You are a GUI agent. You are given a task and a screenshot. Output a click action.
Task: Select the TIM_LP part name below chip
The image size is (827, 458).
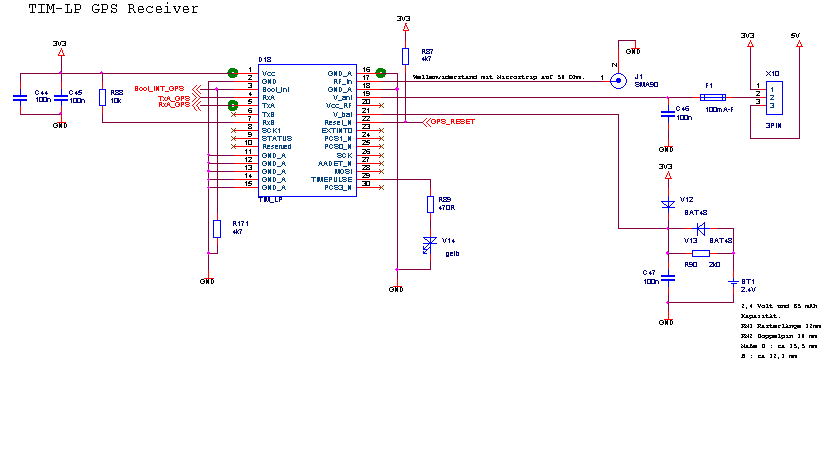pos(271,200)
